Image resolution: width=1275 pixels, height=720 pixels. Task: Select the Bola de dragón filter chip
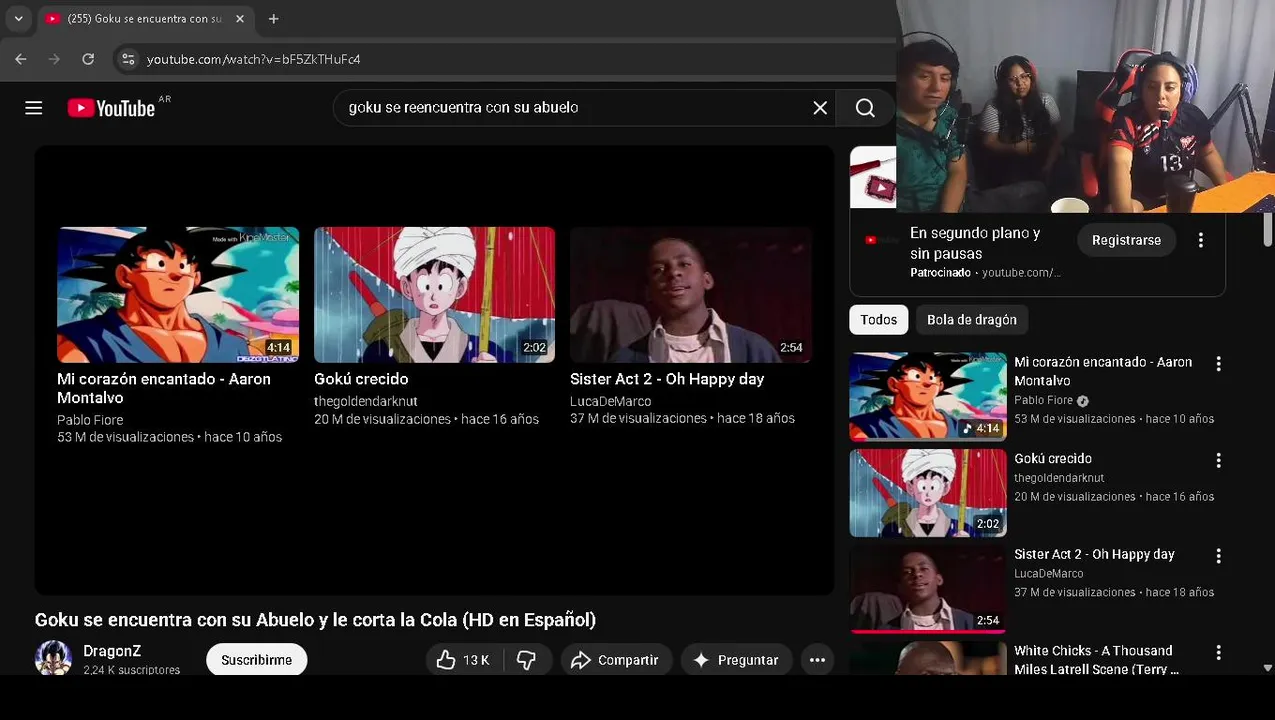(x=971, y=320)
